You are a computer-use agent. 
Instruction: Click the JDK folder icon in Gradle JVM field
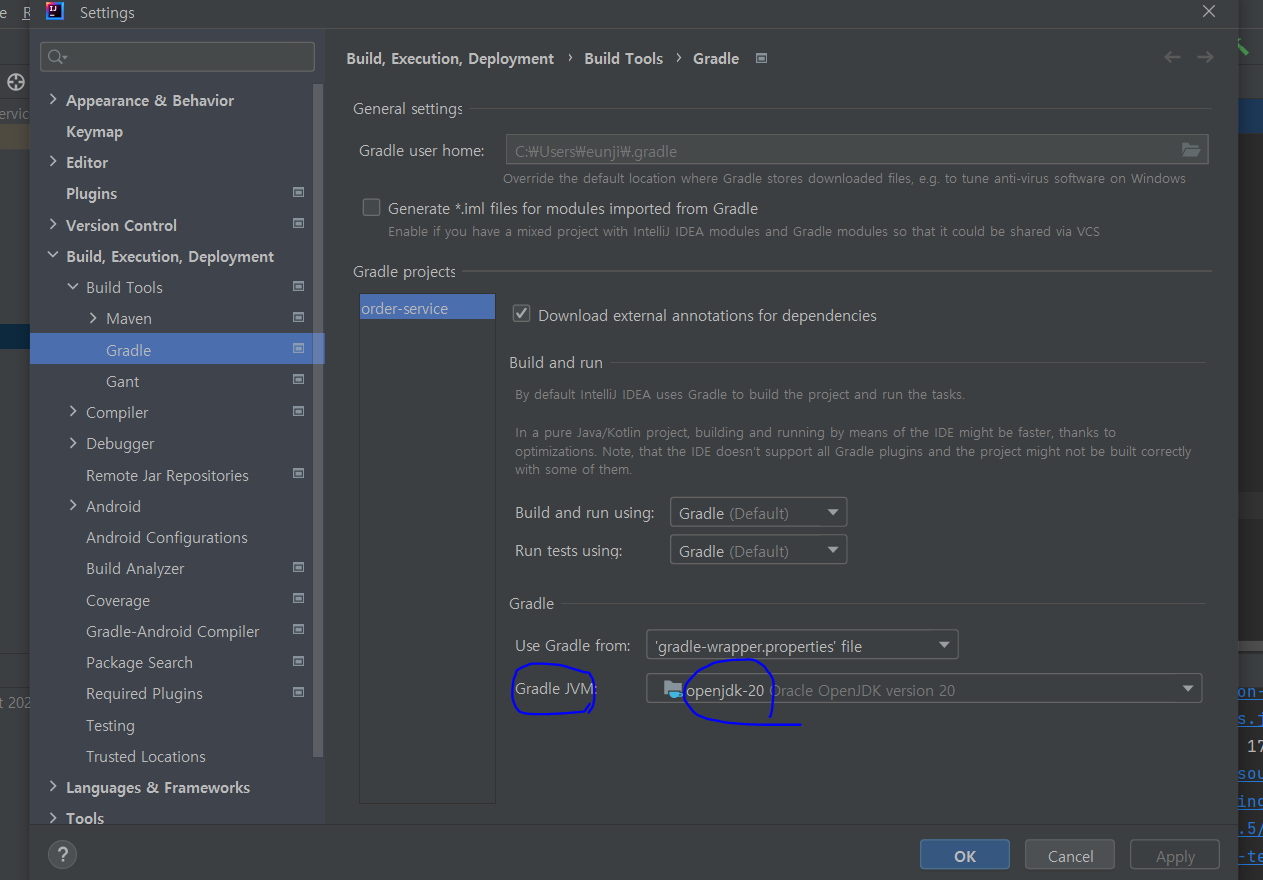pyautogui.click(x=672, y=688)
